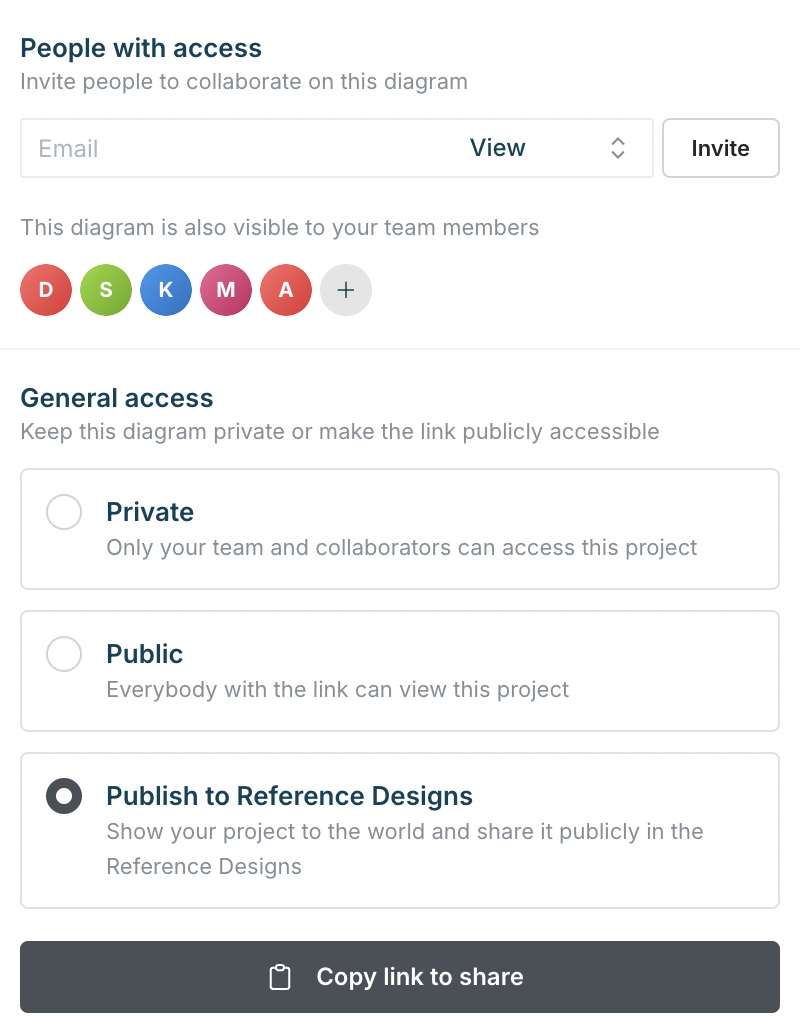Toggle the Publish to Reference Designs radio
The width and height of the screenshot is (800, 1036).
[x=64, y=797]
